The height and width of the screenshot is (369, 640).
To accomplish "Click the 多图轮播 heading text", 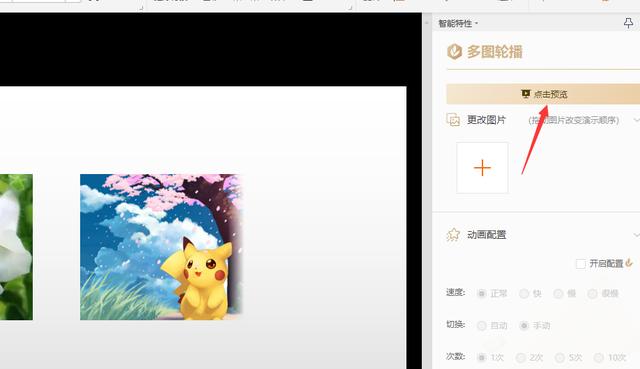I will click(495, 52).
